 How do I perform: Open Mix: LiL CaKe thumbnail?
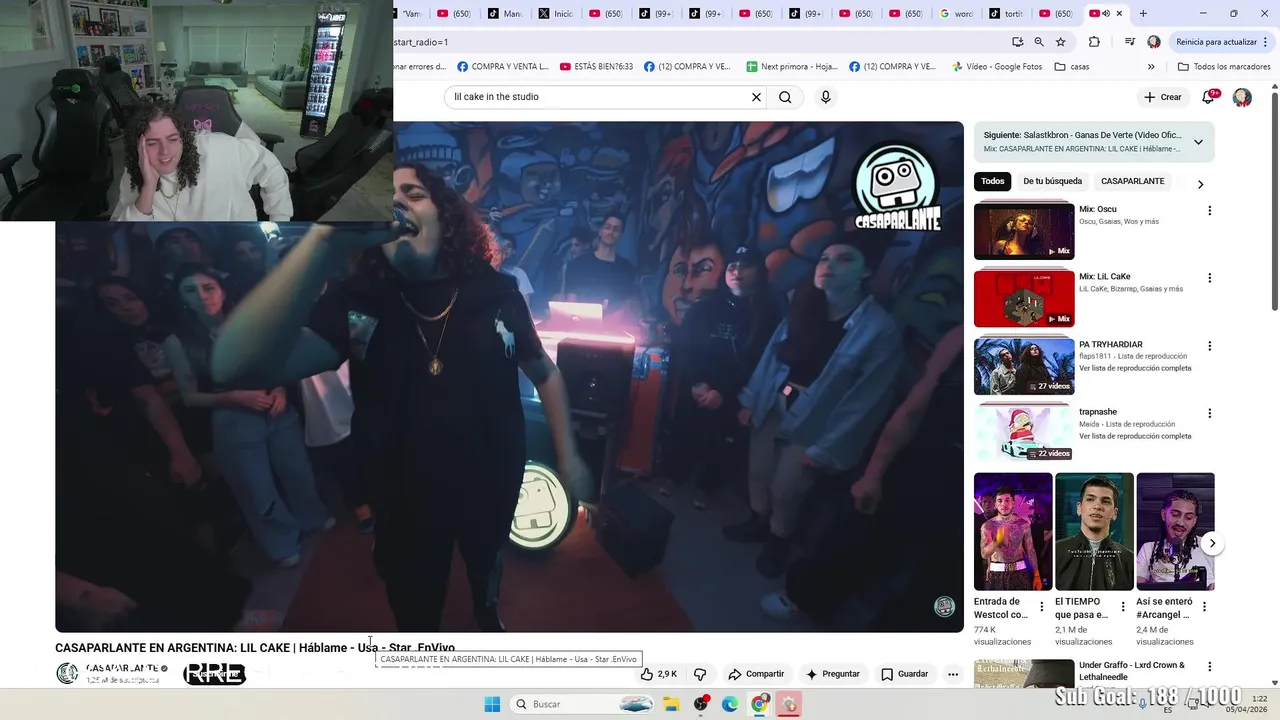(1024, 299)
